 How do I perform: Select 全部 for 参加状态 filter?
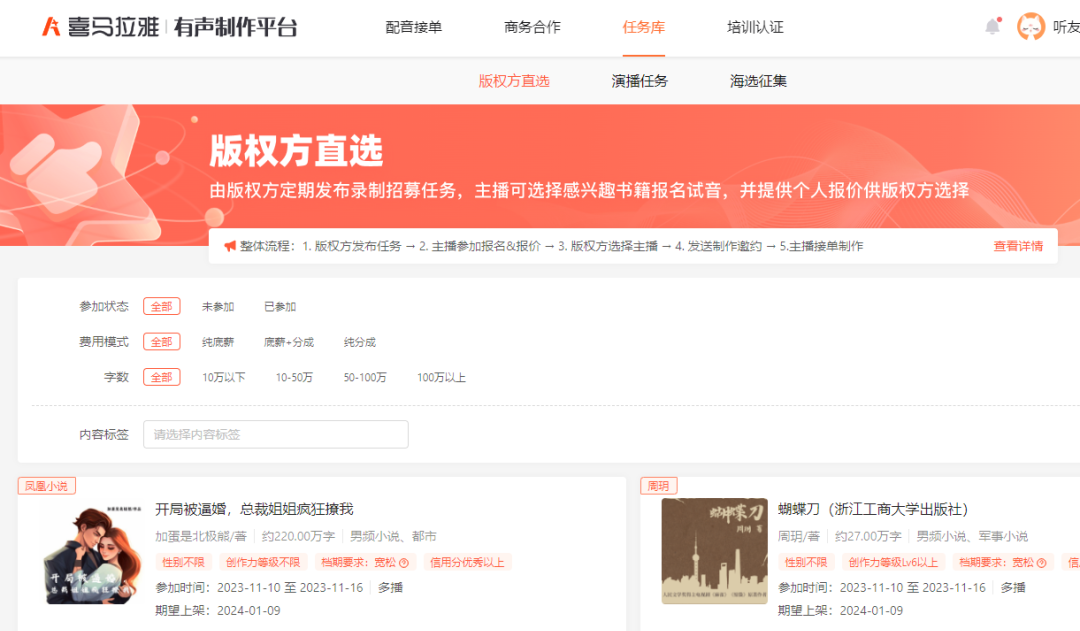pyautogui.click(x=162, y=307)
